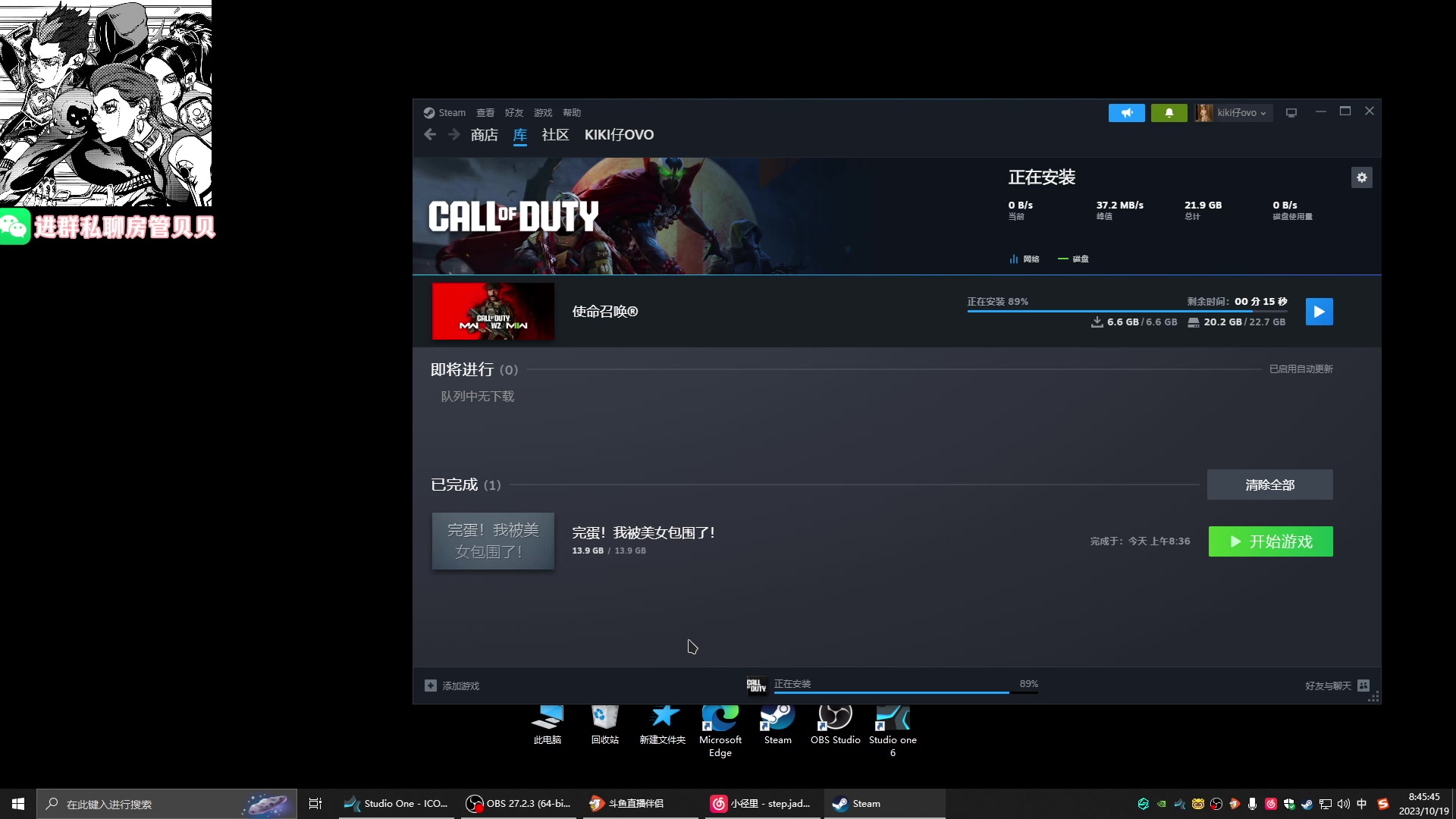Select the 完蛋！我被美女包围了 thumbnail
1456x819 pixels.
click(493, 541)
